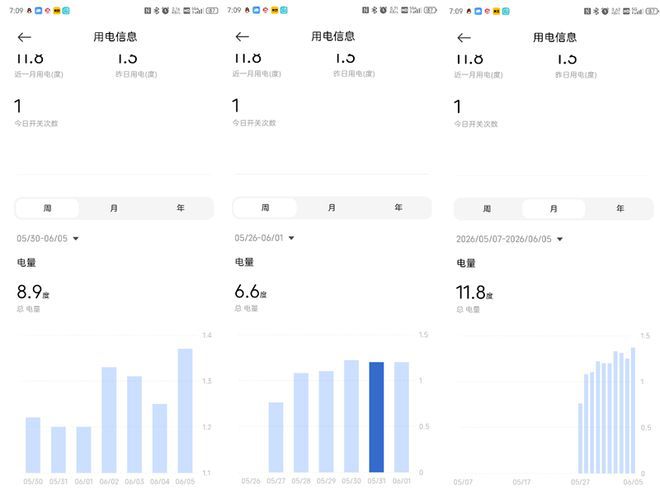660x504 pixels.
Task: Tap the 06/02 bar in the 8.9度 chart
Action: click(x=109, y=420)
